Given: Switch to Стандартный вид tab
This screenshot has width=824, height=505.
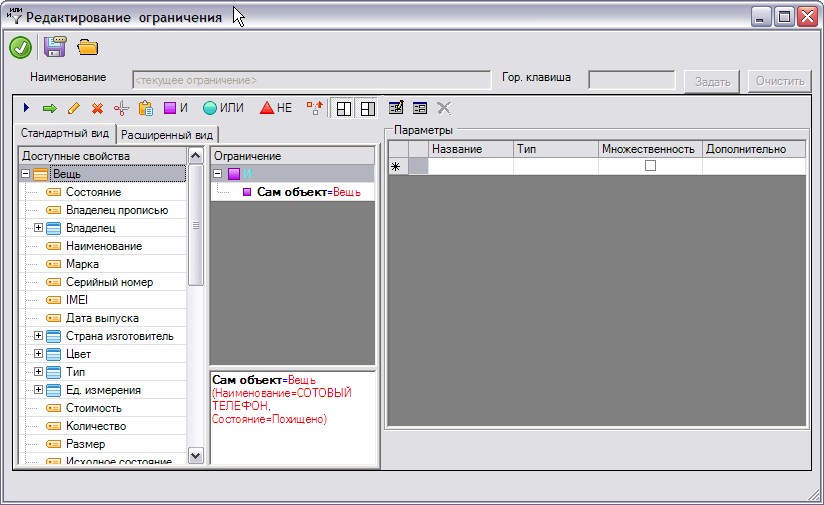Looking at the screenshot, I should point(65,133).
